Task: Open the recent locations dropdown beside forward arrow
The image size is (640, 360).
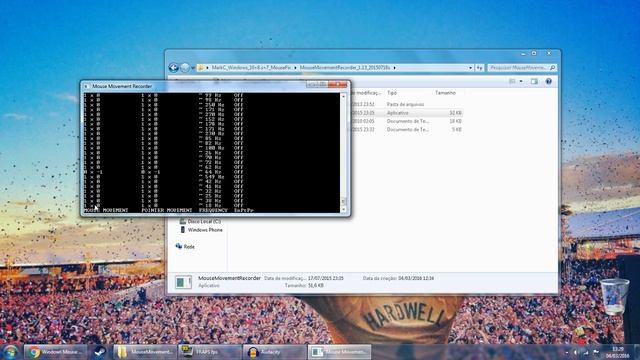Action: (193, 68)
